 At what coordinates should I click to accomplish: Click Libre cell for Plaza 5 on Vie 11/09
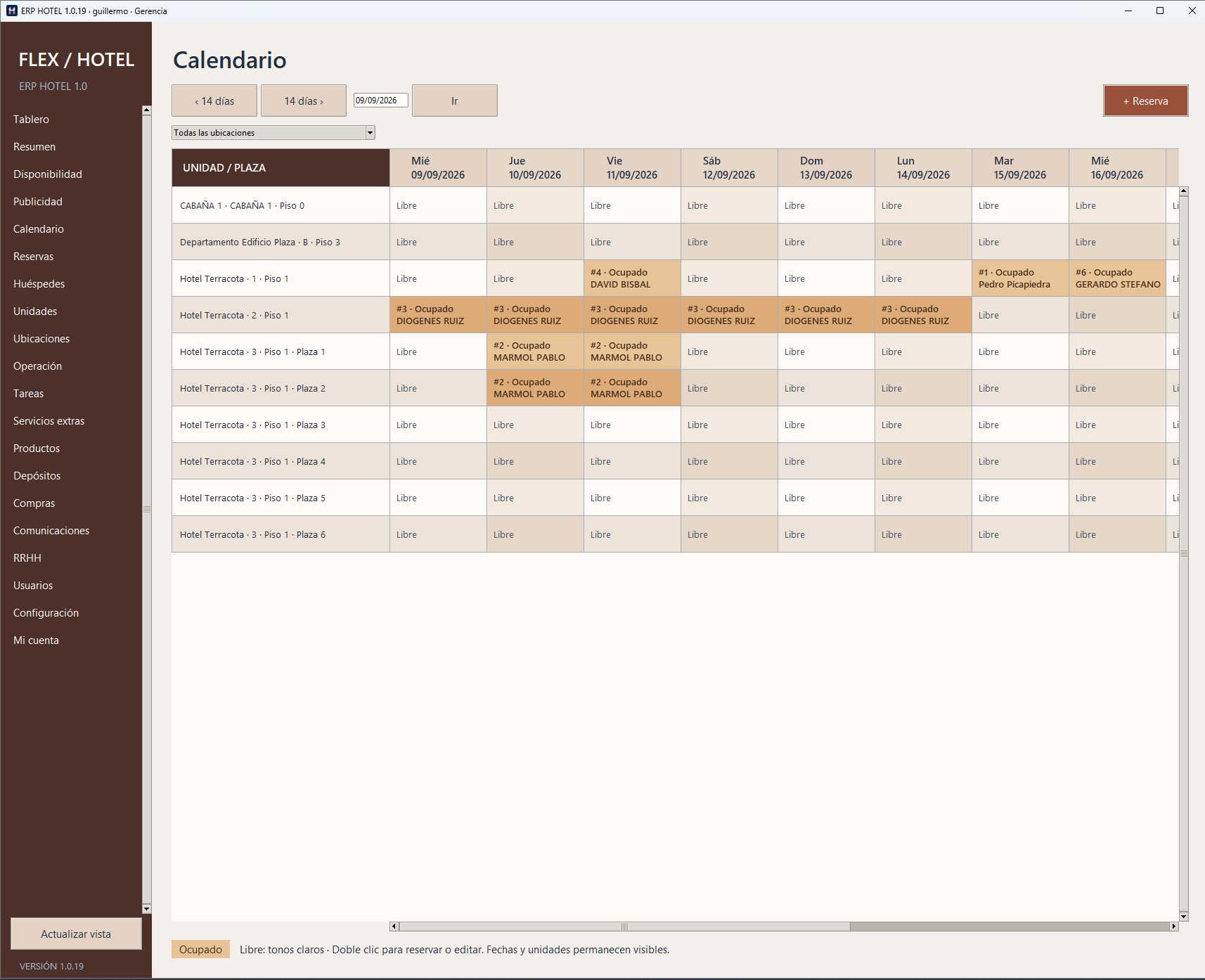pyautogui.click(x=632, y=498)
